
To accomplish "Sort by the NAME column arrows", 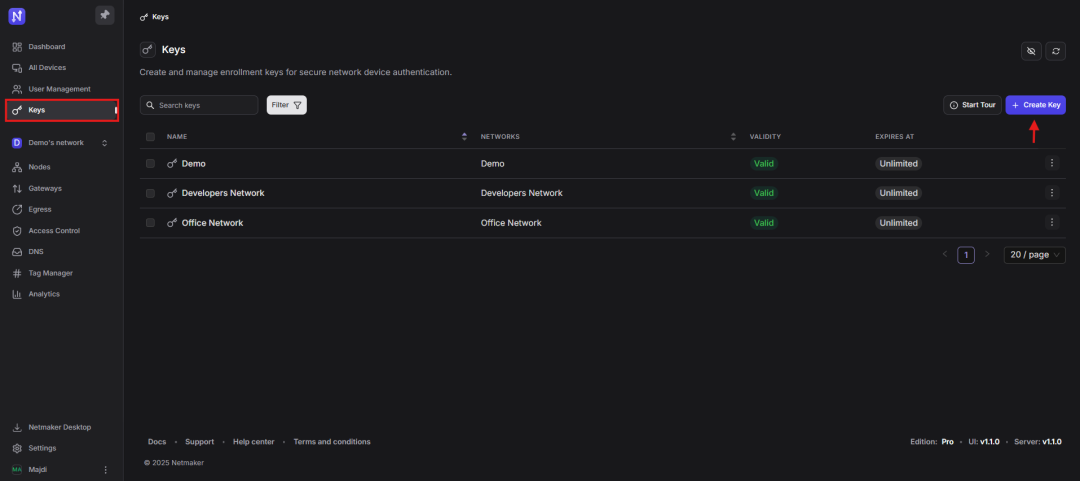I will pos(464,136).
